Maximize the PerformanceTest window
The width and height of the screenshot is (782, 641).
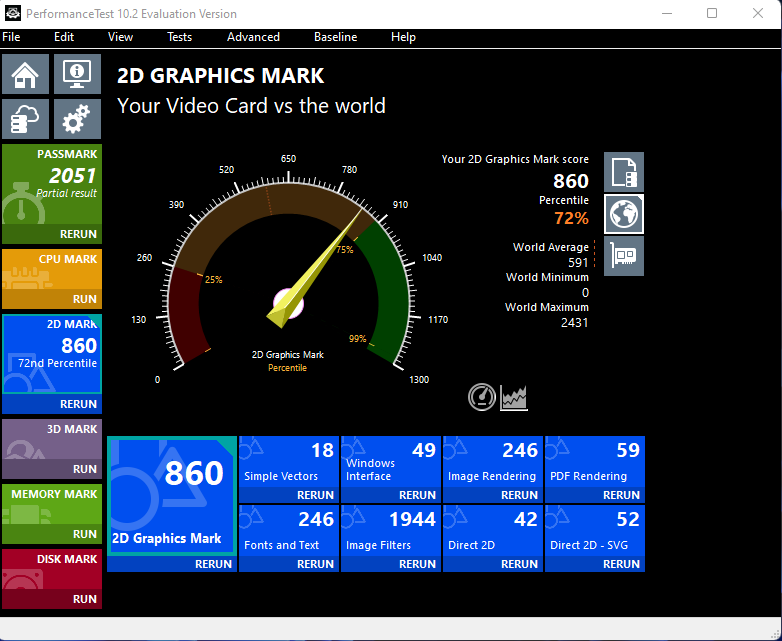[712, 13]
